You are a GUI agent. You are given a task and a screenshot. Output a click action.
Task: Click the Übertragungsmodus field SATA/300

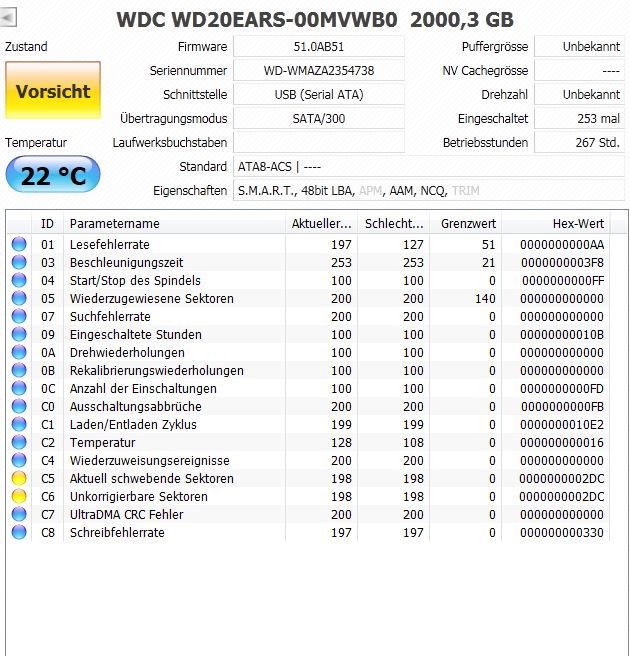coord(319,118)
